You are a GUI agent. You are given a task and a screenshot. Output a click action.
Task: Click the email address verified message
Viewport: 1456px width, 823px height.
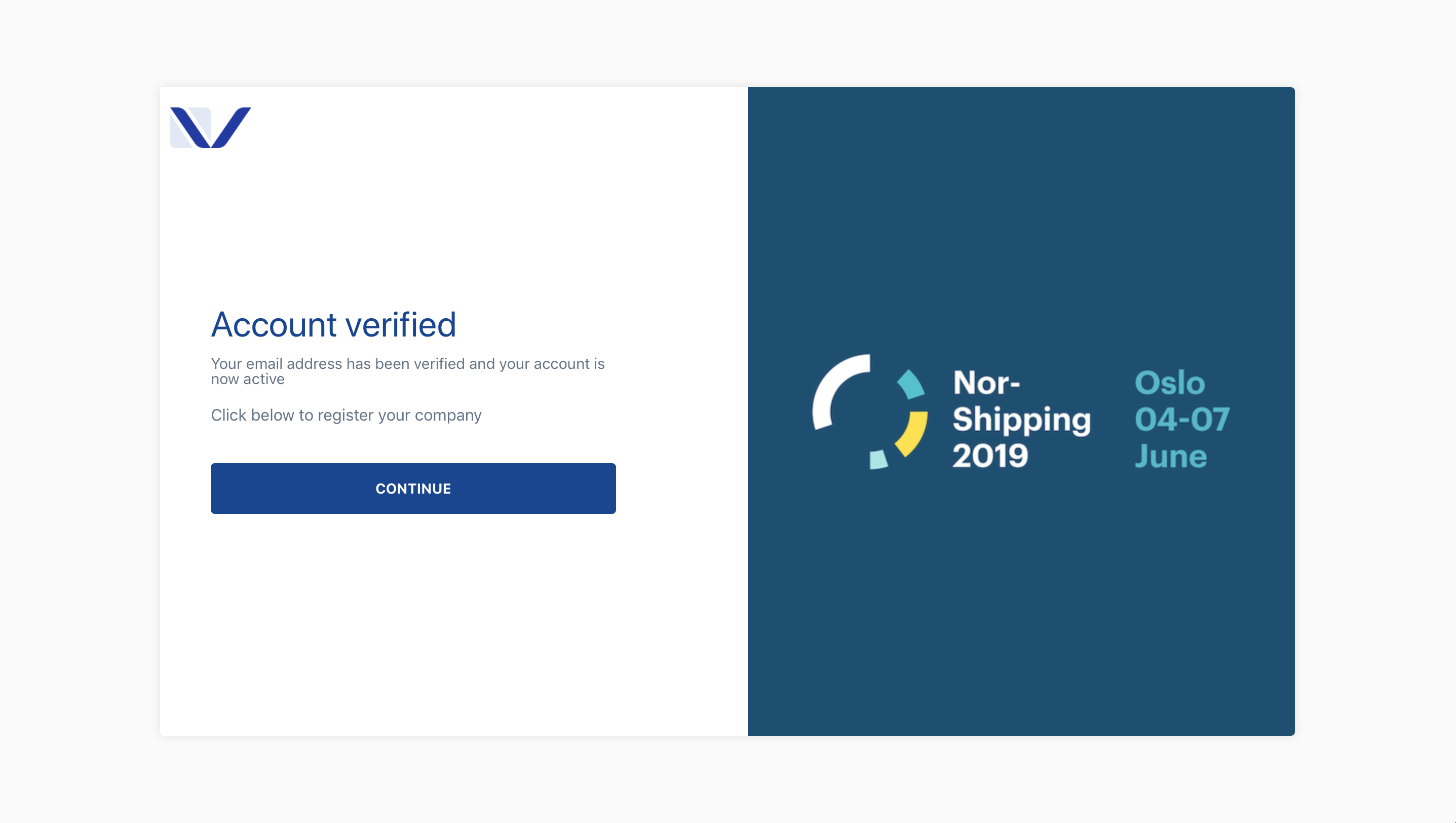(407, 371)
